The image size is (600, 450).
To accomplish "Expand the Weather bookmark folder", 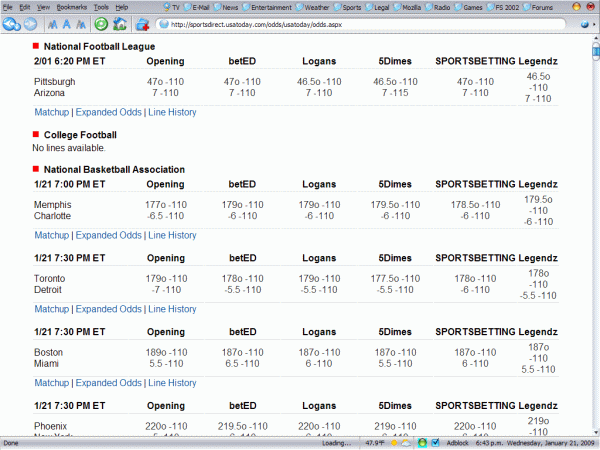I will click(312, 7).
